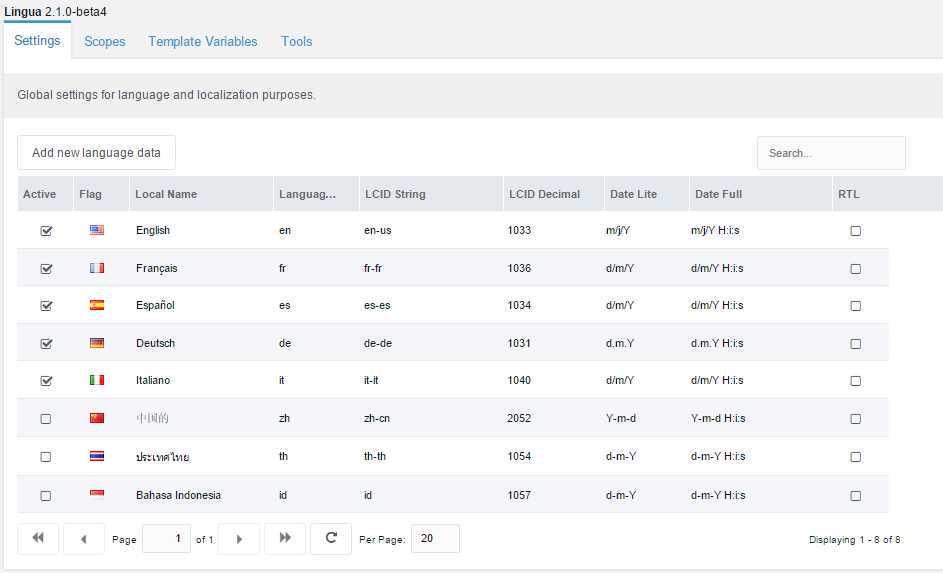Click the United States flag icon
This screenshot has height=573, width=943.
pyautogui.click(x=97, y=230)
